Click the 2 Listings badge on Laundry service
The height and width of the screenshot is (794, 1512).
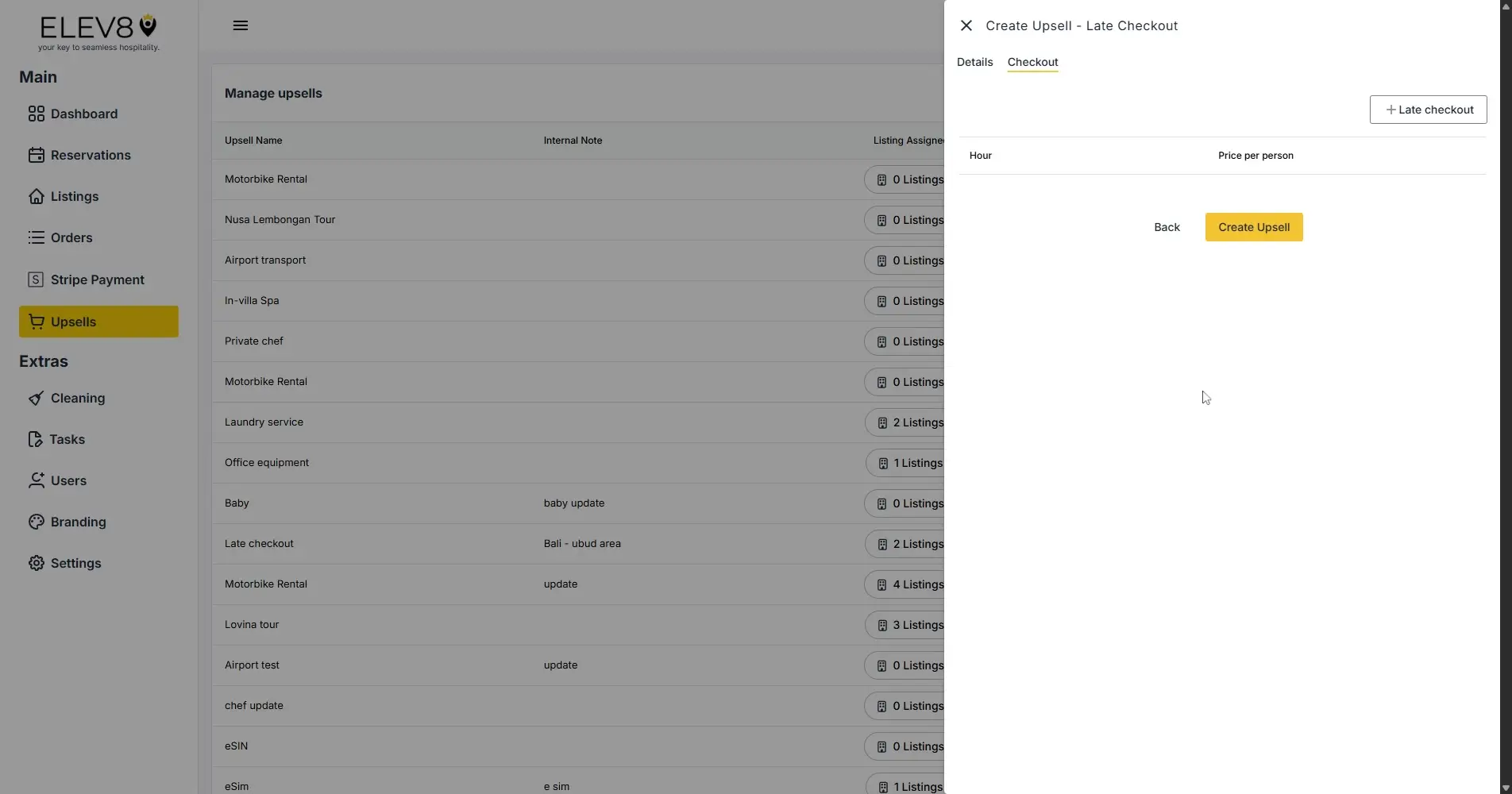910,422
